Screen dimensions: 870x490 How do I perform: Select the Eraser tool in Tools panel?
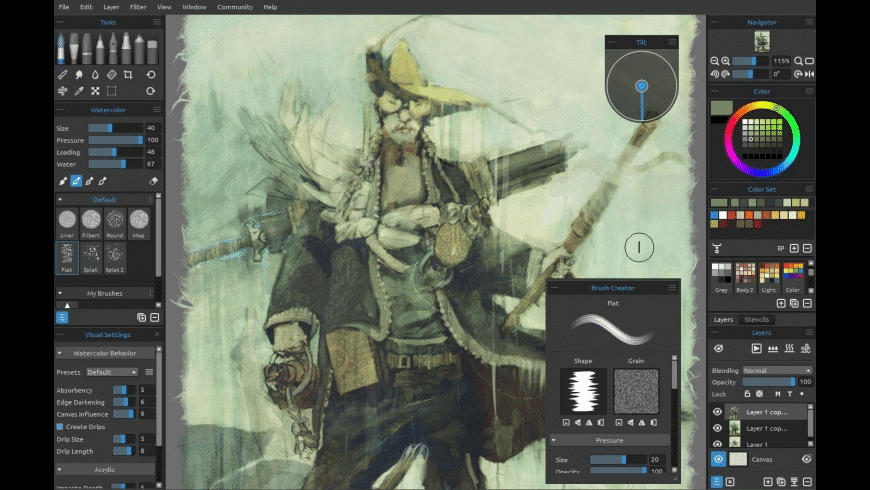coord(152,50)
